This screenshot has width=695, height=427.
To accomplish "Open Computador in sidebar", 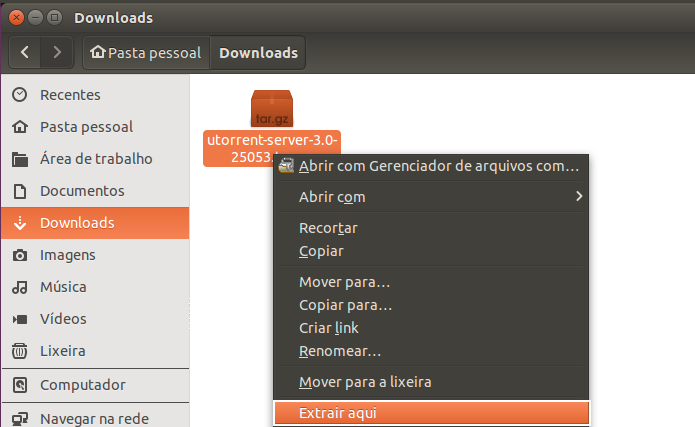I will 95,385.
